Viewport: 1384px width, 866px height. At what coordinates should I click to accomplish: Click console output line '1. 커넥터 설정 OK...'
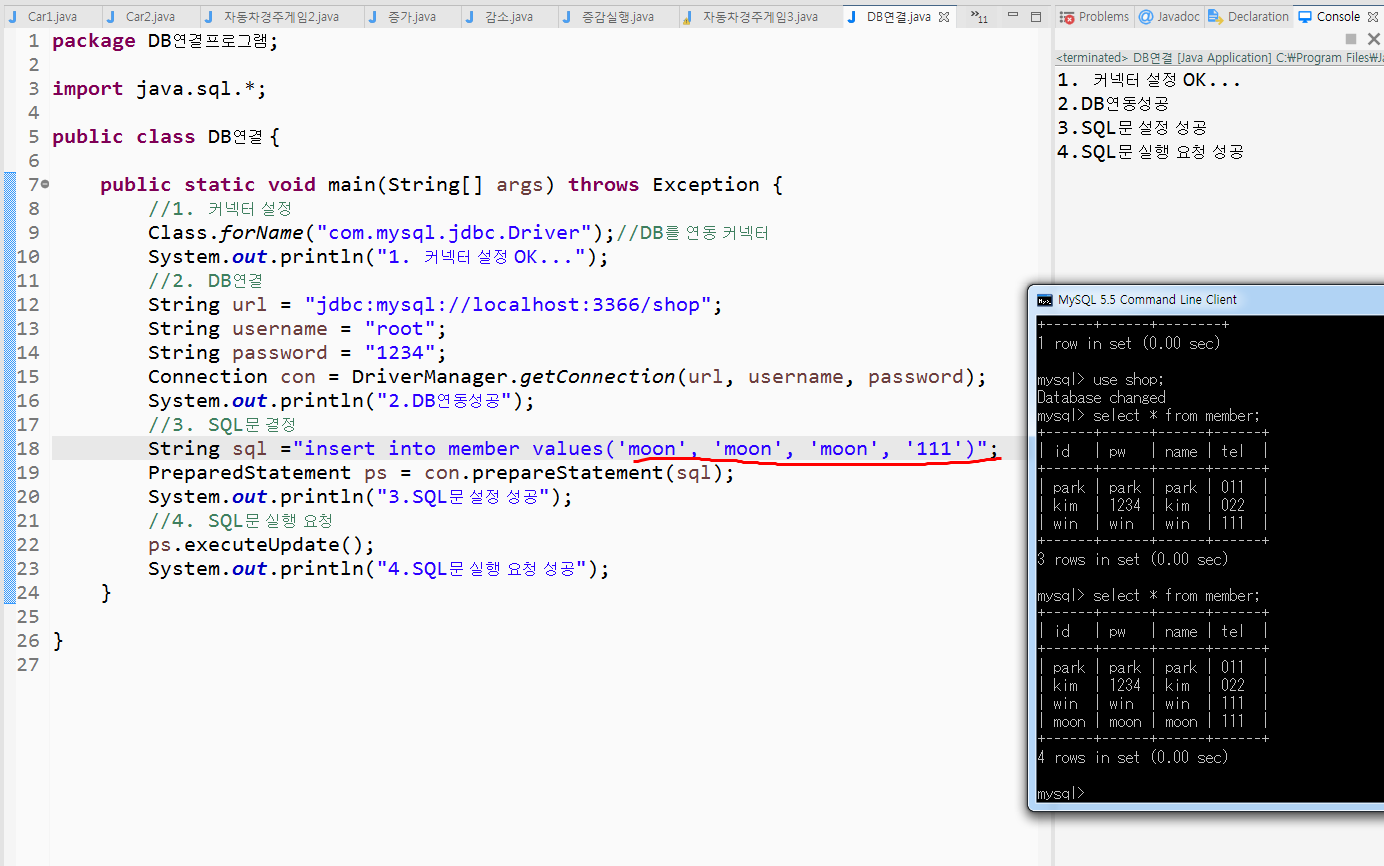tap(1149, 80)
